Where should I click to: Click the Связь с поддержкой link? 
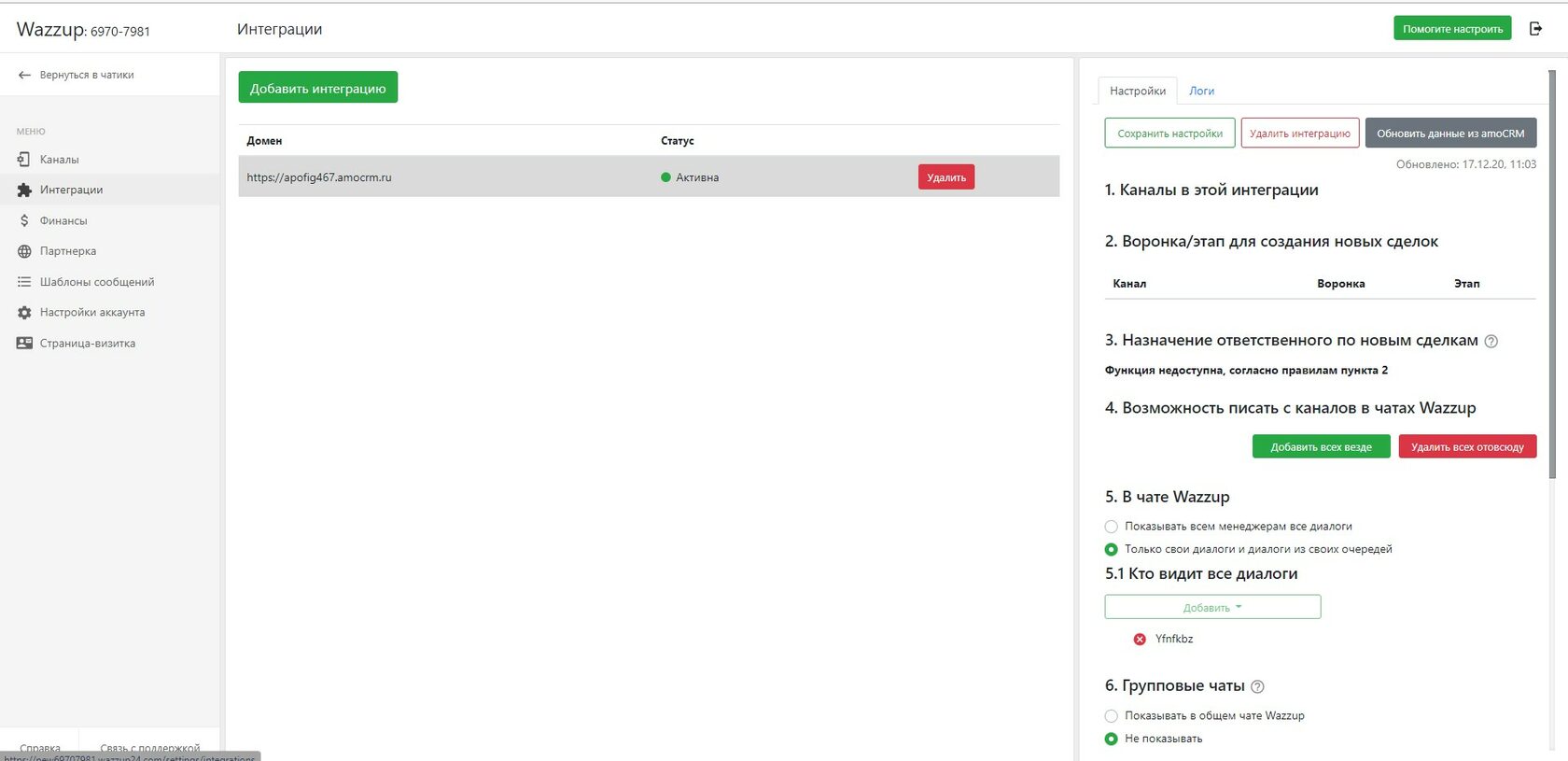[150, 748]
